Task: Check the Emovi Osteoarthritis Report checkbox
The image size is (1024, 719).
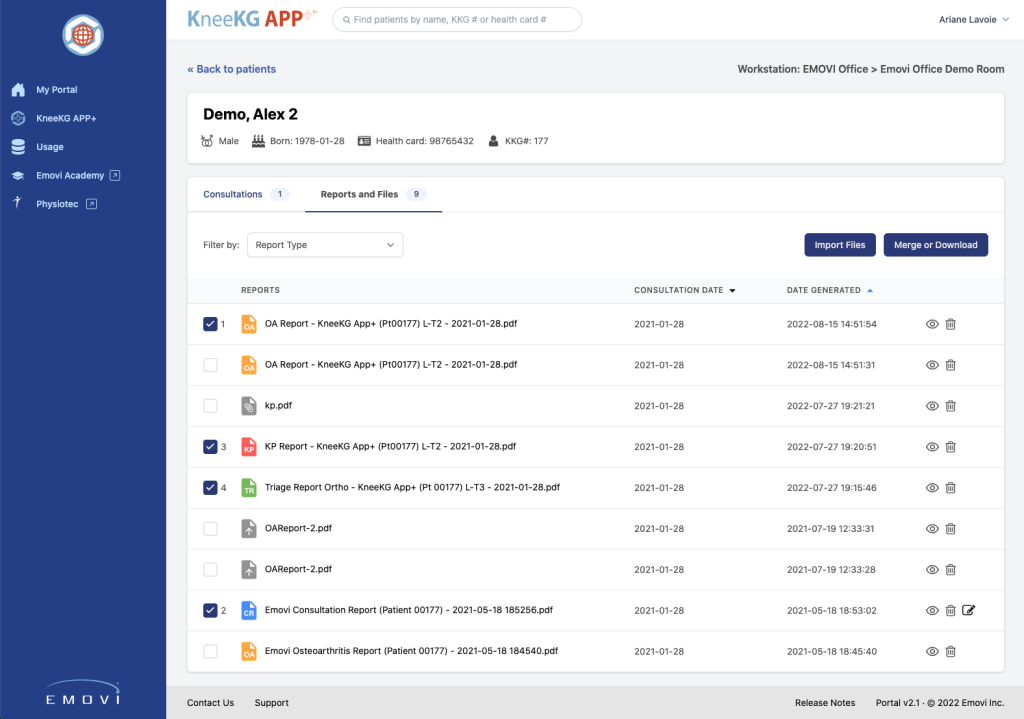Action: tap(210, 651)
